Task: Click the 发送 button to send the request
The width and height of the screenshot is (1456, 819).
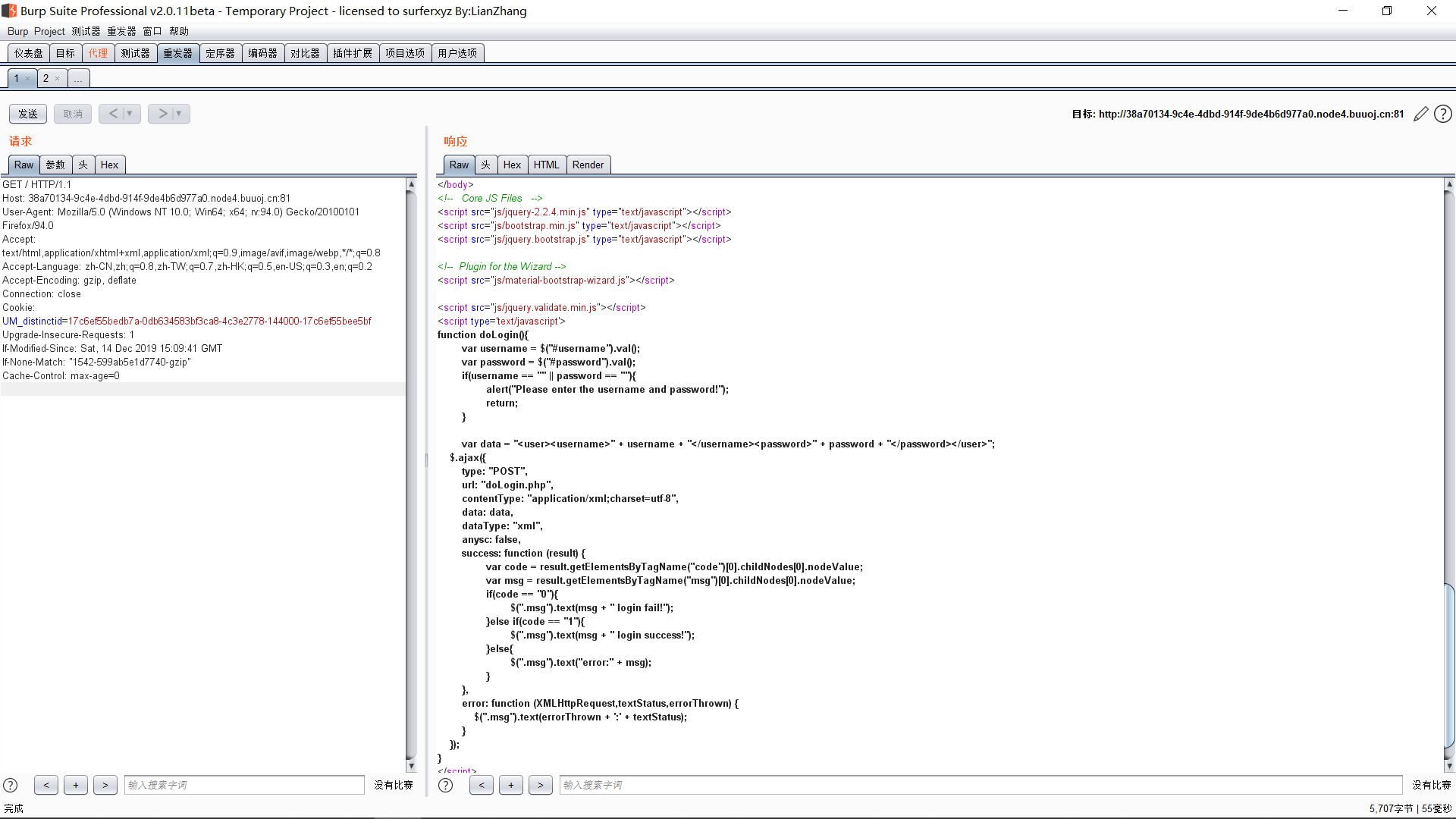Action: point(27,113)
